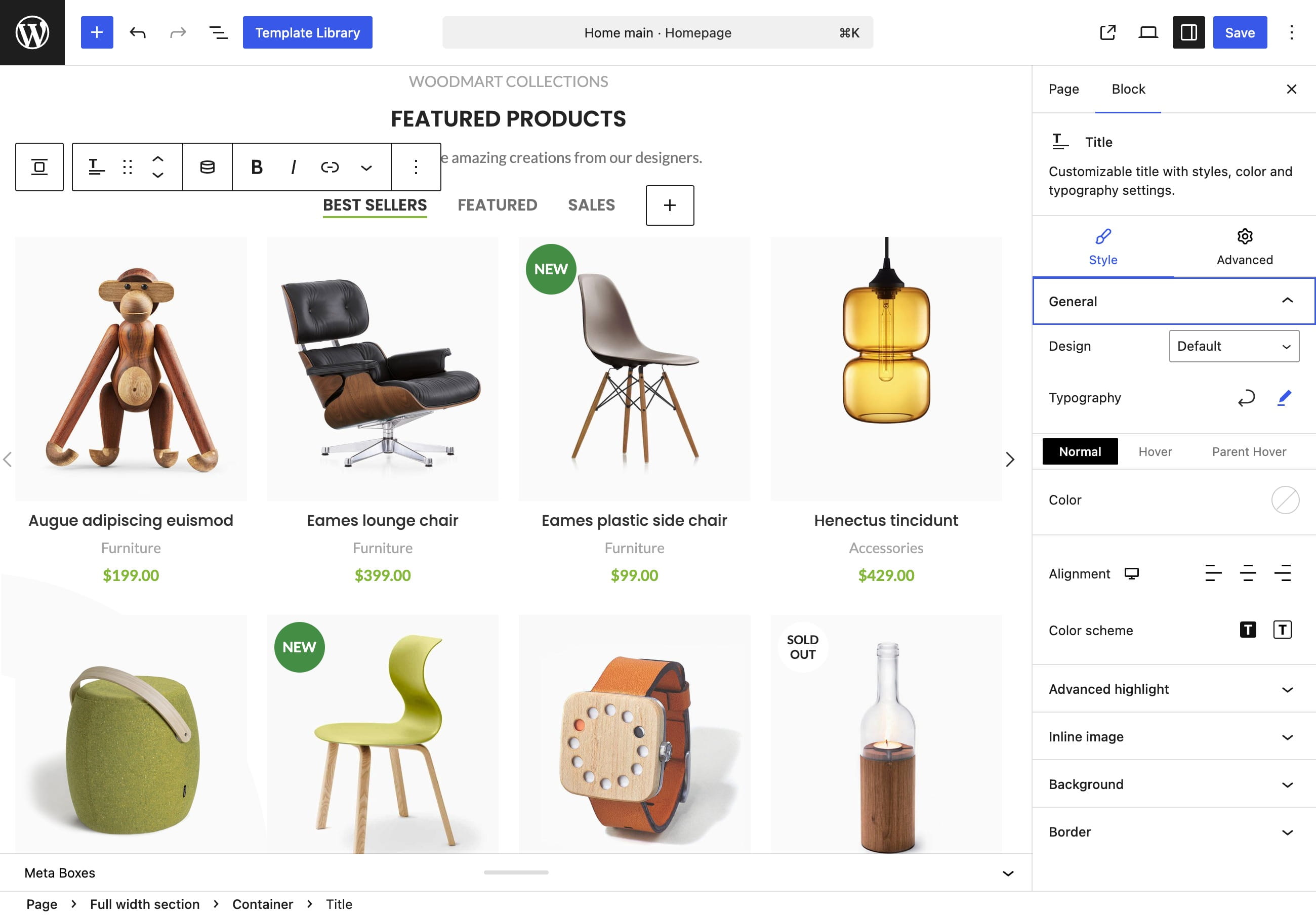Screen dimensions: 1316x916
Task: Open the document overview list icon
Action: 218,33
